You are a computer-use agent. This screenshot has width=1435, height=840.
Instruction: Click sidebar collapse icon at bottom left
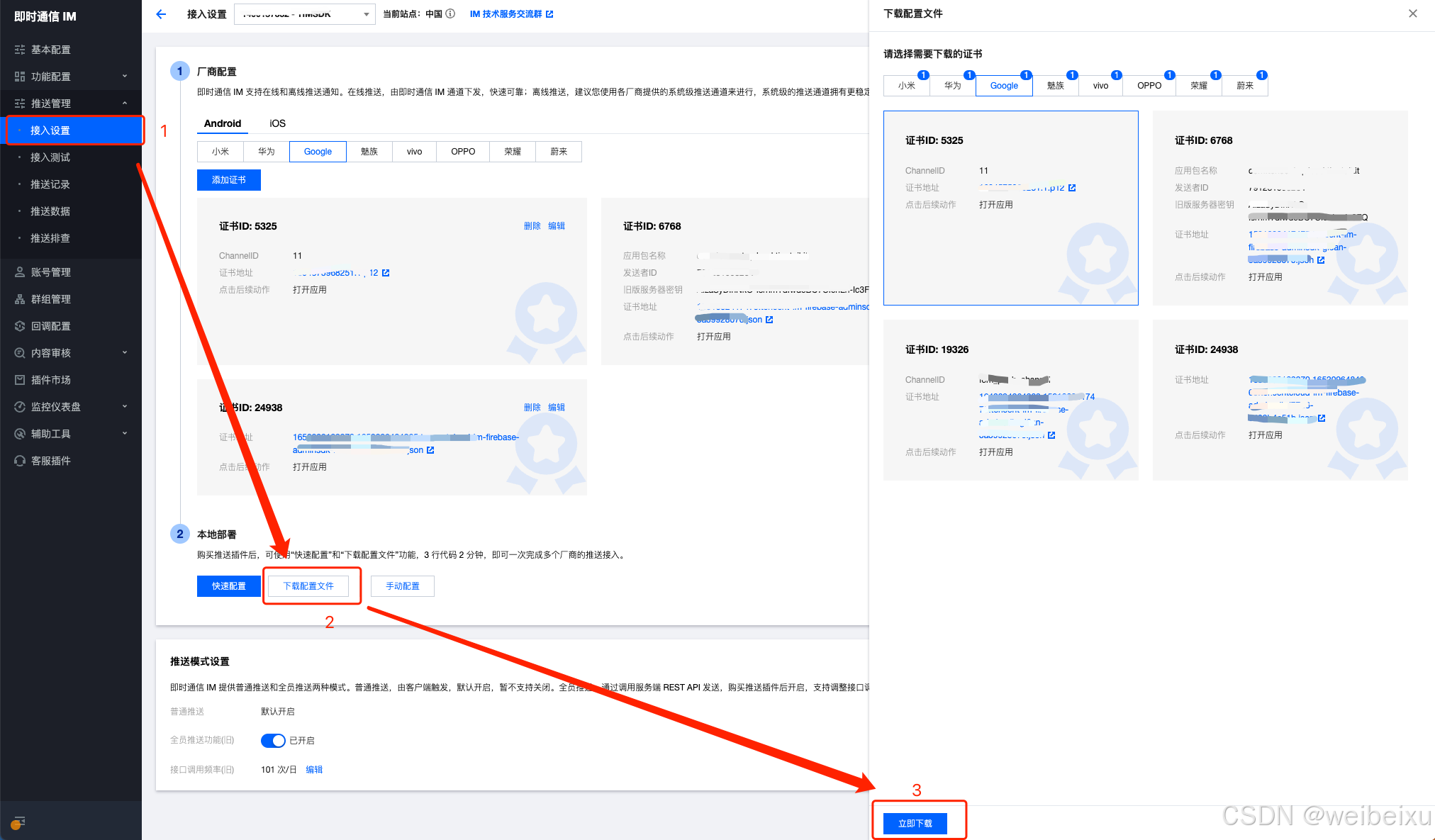(18, 822)
